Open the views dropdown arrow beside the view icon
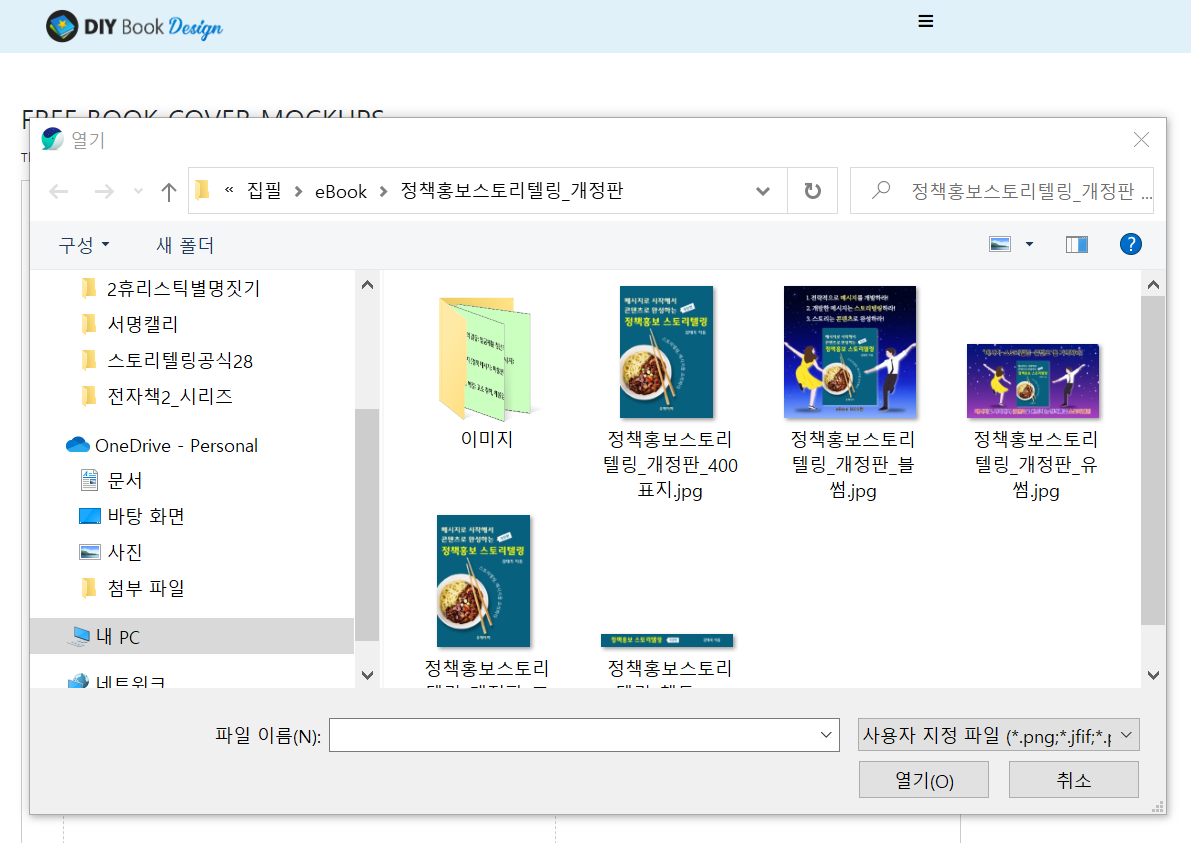 click(1028, 243)
